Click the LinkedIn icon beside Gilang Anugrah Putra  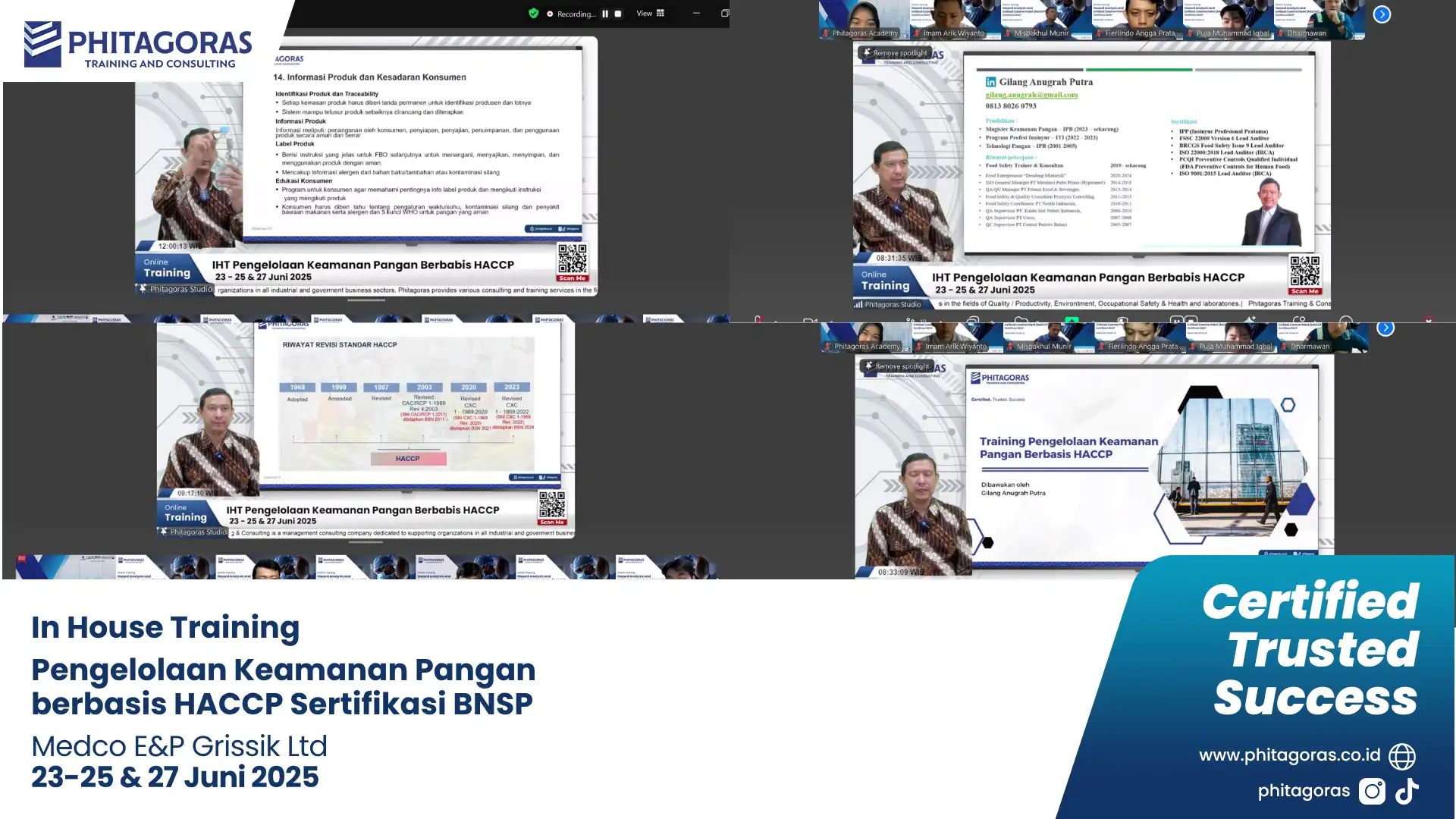990,82
